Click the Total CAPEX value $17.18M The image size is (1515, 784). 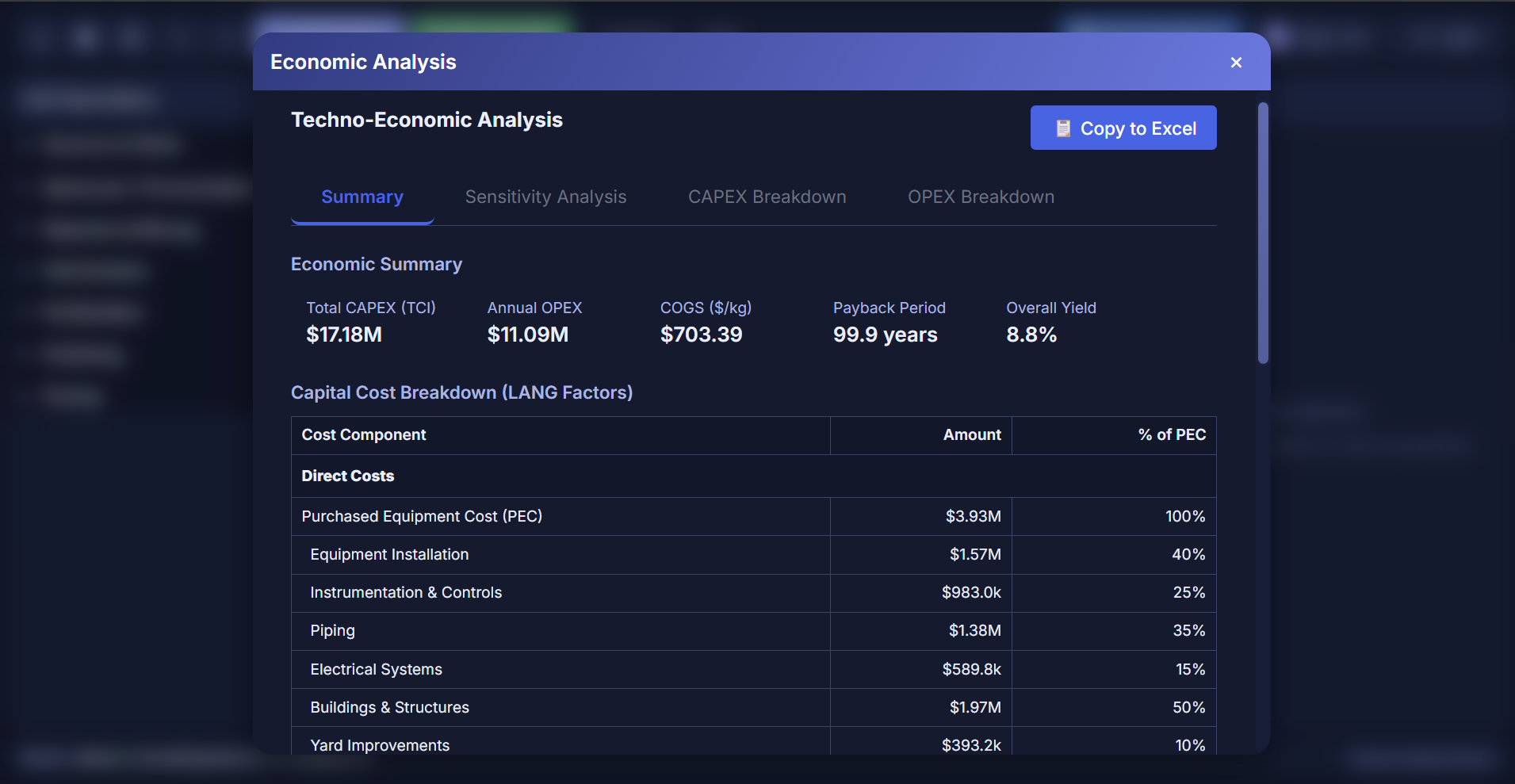344,335
